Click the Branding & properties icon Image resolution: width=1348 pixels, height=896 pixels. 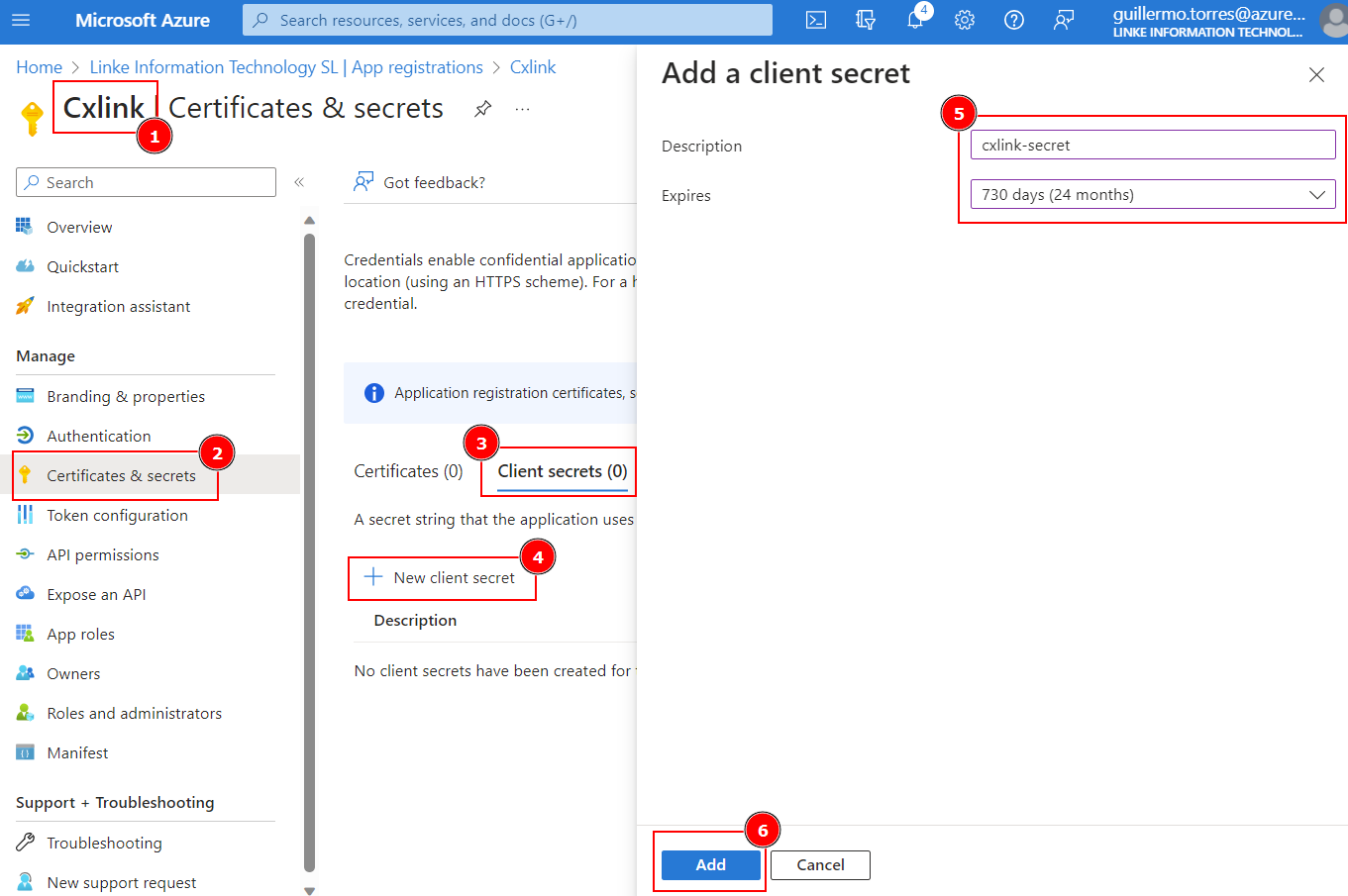click(x=25, y=396)
